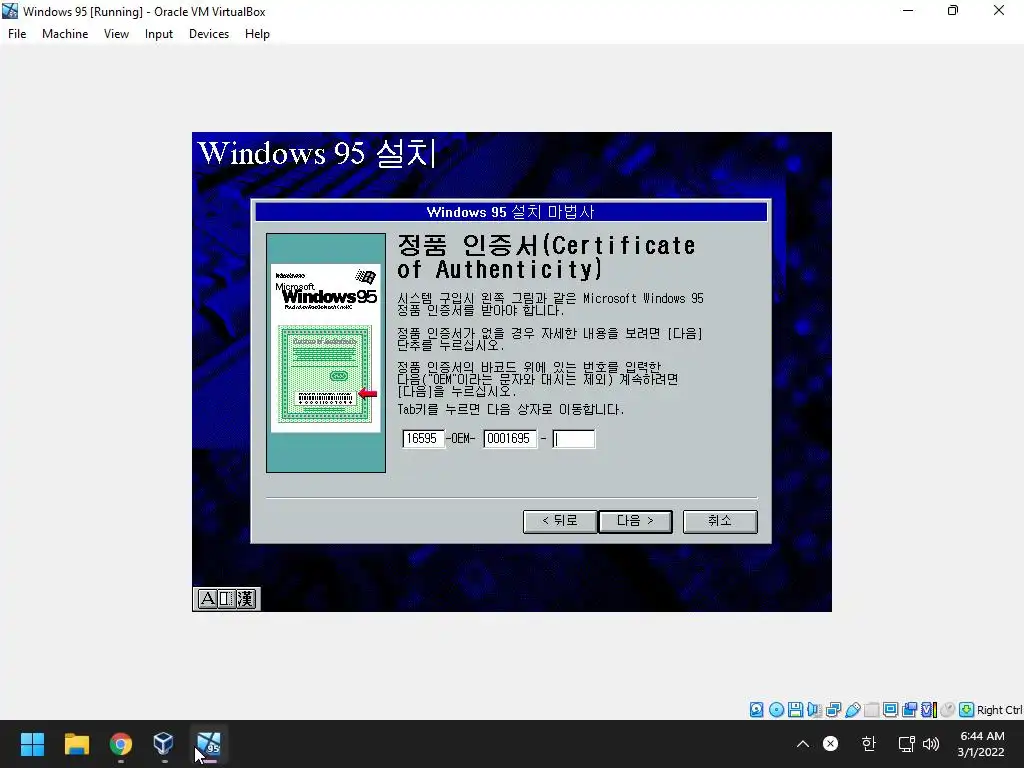Click the mouse integration status icon
The image size is (1024, 768).
coord(948,710)
